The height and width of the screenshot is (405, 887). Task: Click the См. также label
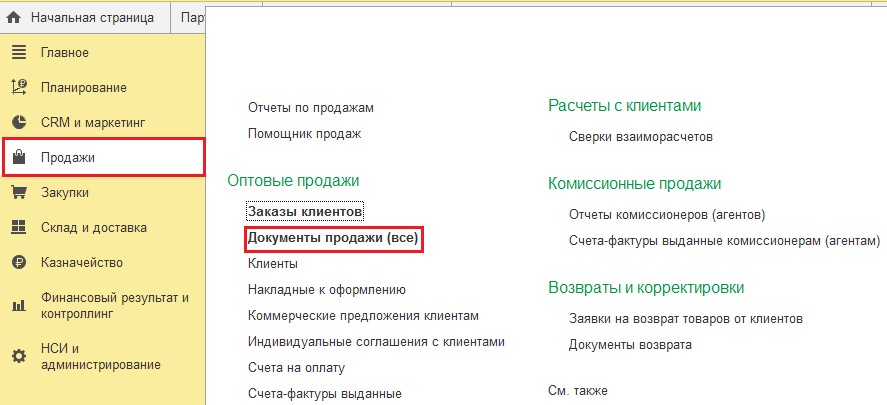[578, 391]
